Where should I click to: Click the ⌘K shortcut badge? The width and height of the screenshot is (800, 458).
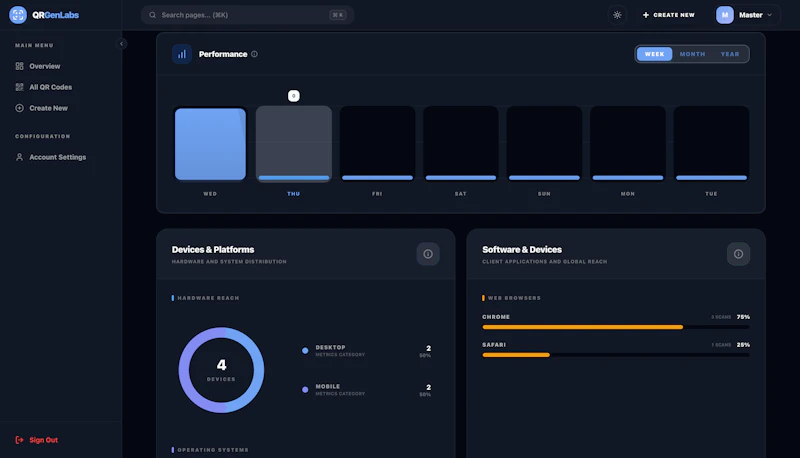pos(338,15)
